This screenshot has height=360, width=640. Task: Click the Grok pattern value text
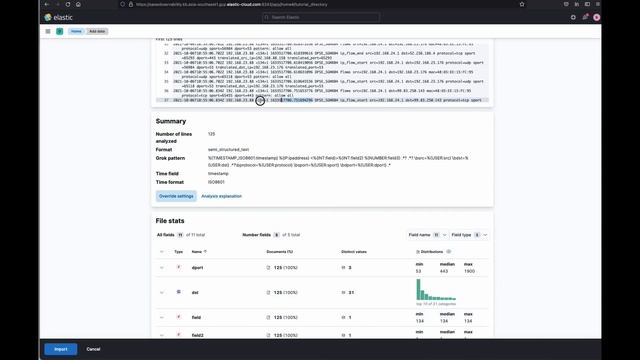[x=338, y=161]
